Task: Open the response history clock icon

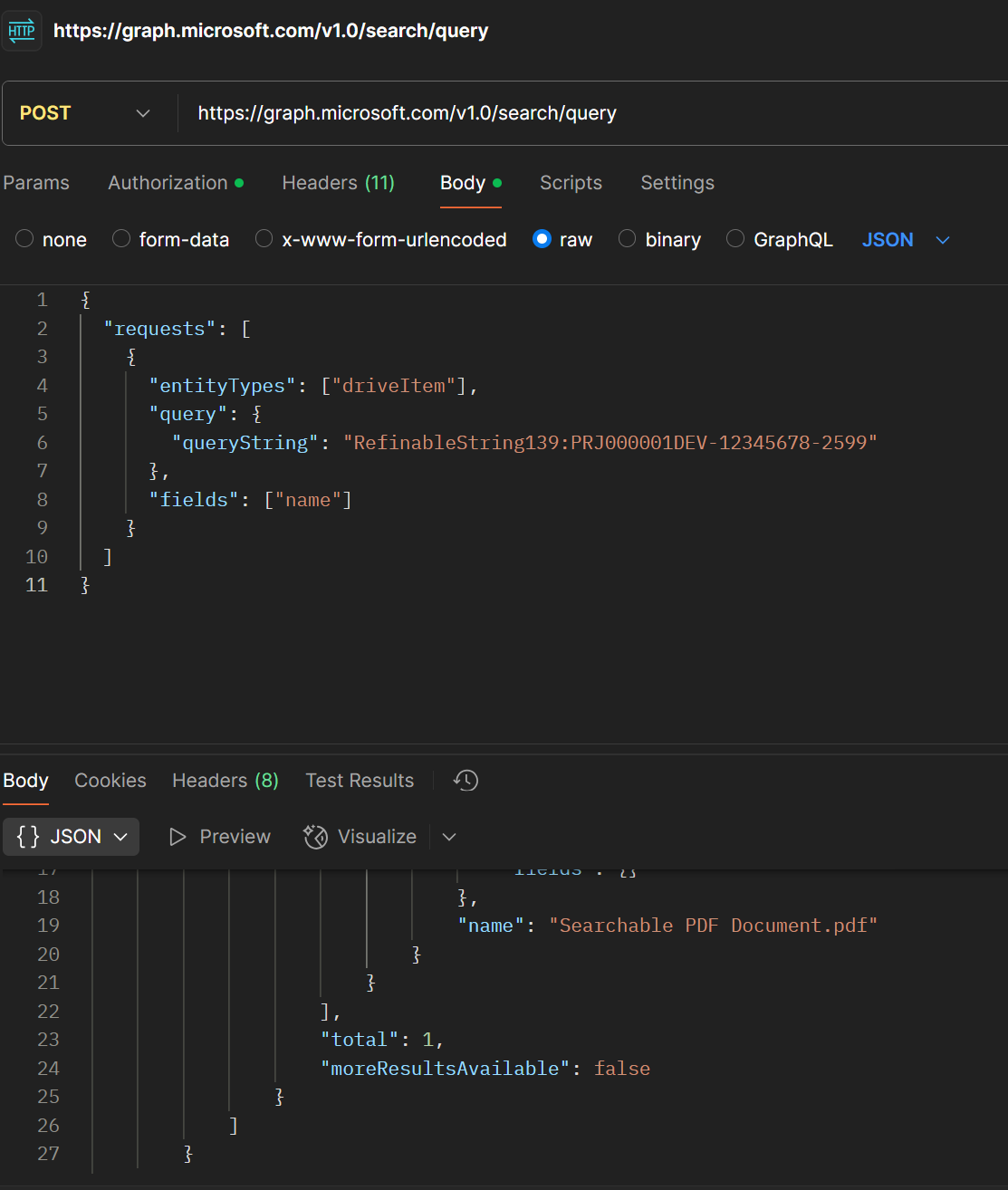Action: (x=466, y=781)
